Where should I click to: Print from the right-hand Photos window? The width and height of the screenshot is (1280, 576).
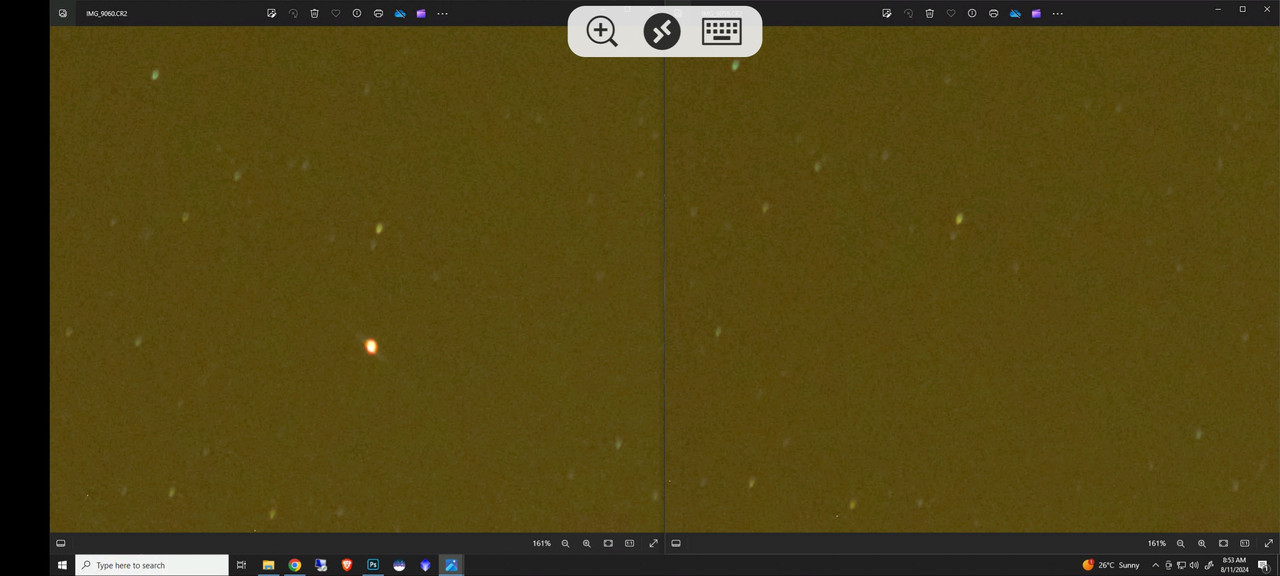point(993,14)
